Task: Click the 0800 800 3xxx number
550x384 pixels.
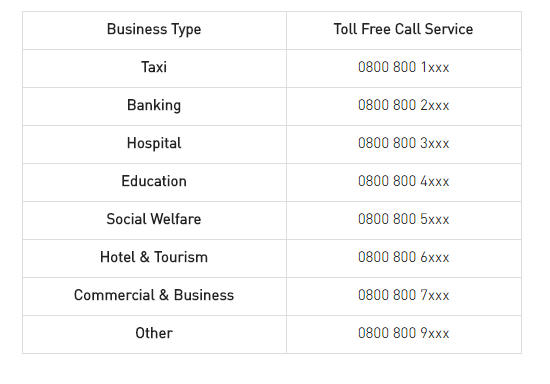Action: [x=403, y=143]
